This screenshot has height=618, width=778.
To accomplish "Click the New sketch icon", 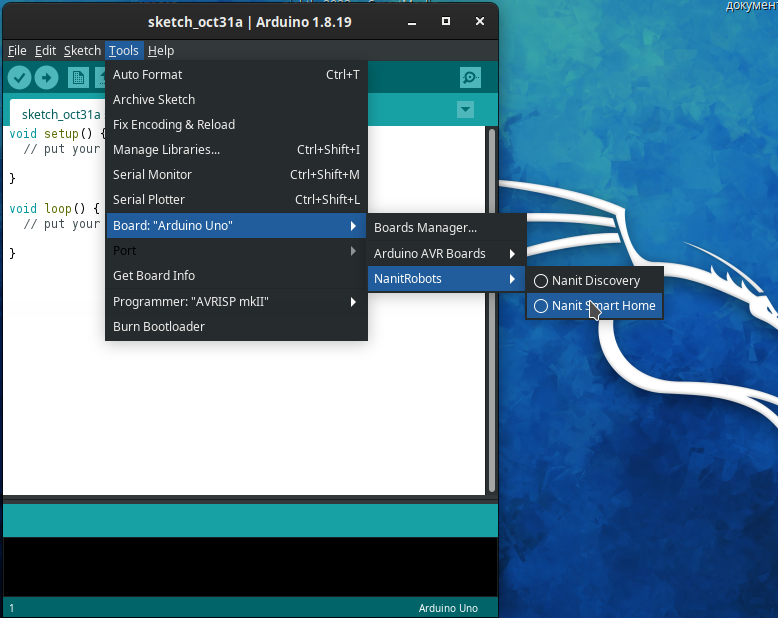I will click(x=78, y=77).
